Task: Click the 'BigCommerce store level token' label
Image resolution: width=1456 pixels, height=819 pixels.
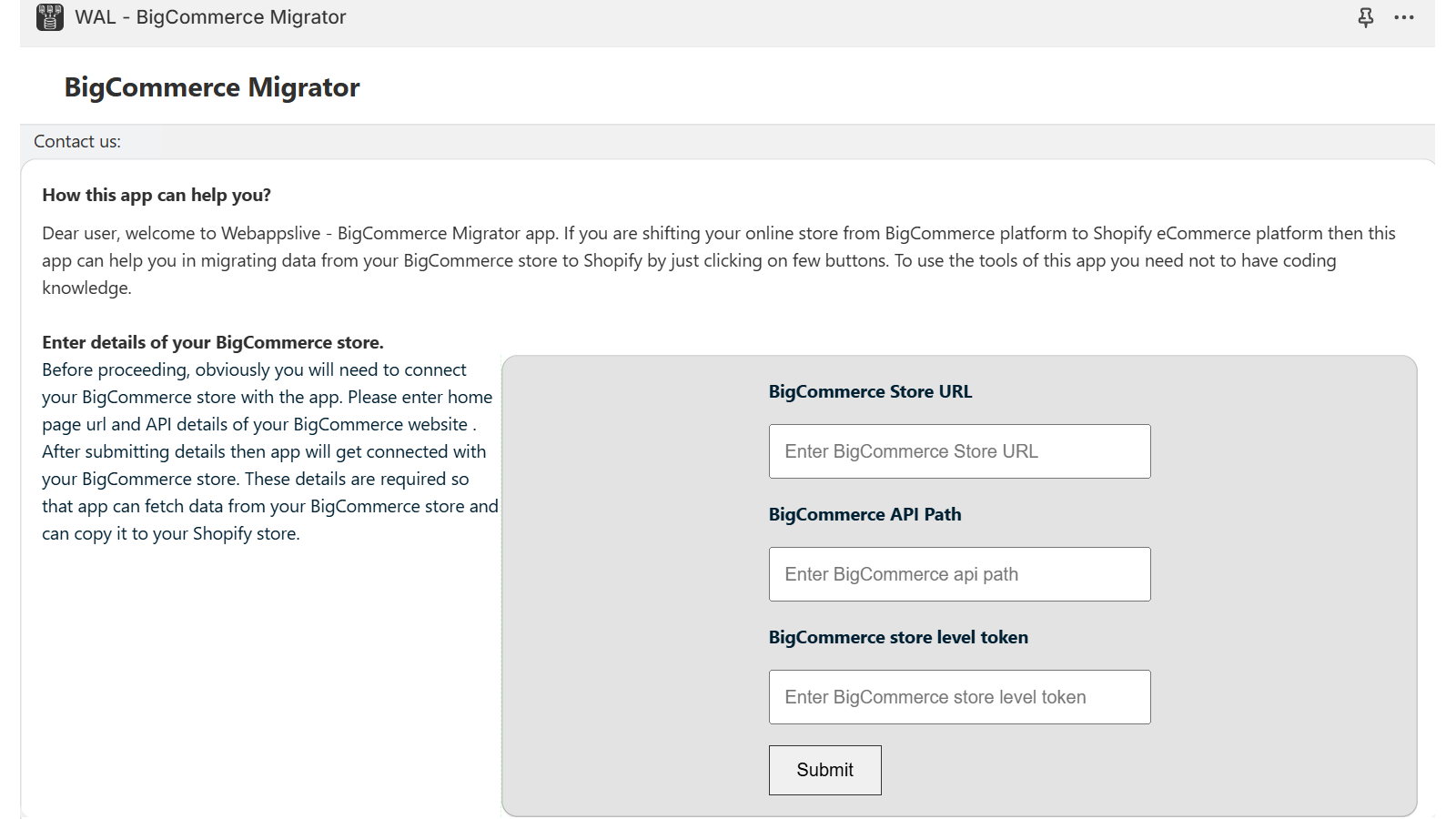Action: tap(898, 637)
